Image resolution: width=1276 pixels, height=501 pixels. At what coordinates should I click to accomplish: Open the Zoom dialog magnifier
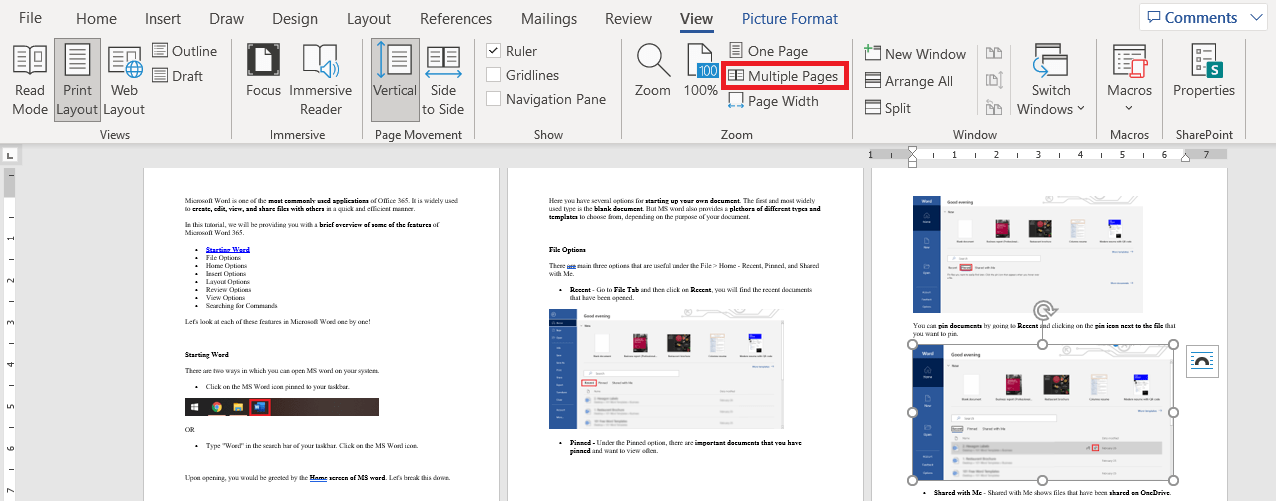coord(653,71)
